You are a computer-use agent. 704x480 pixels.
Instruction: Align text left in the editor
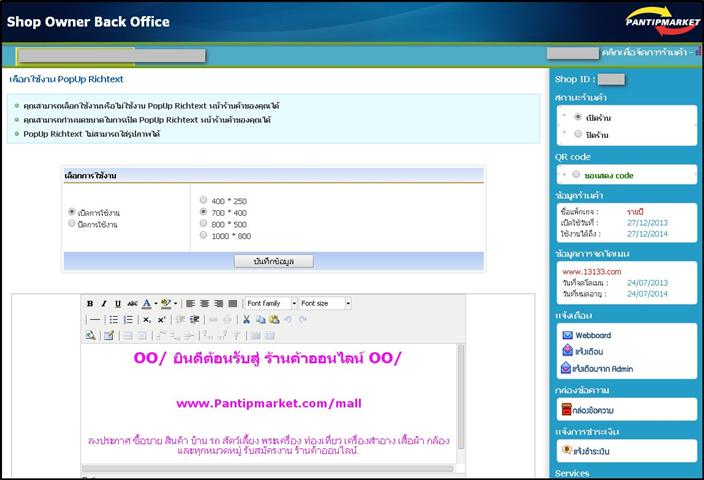pyautogui.click(x=190, y=304)
